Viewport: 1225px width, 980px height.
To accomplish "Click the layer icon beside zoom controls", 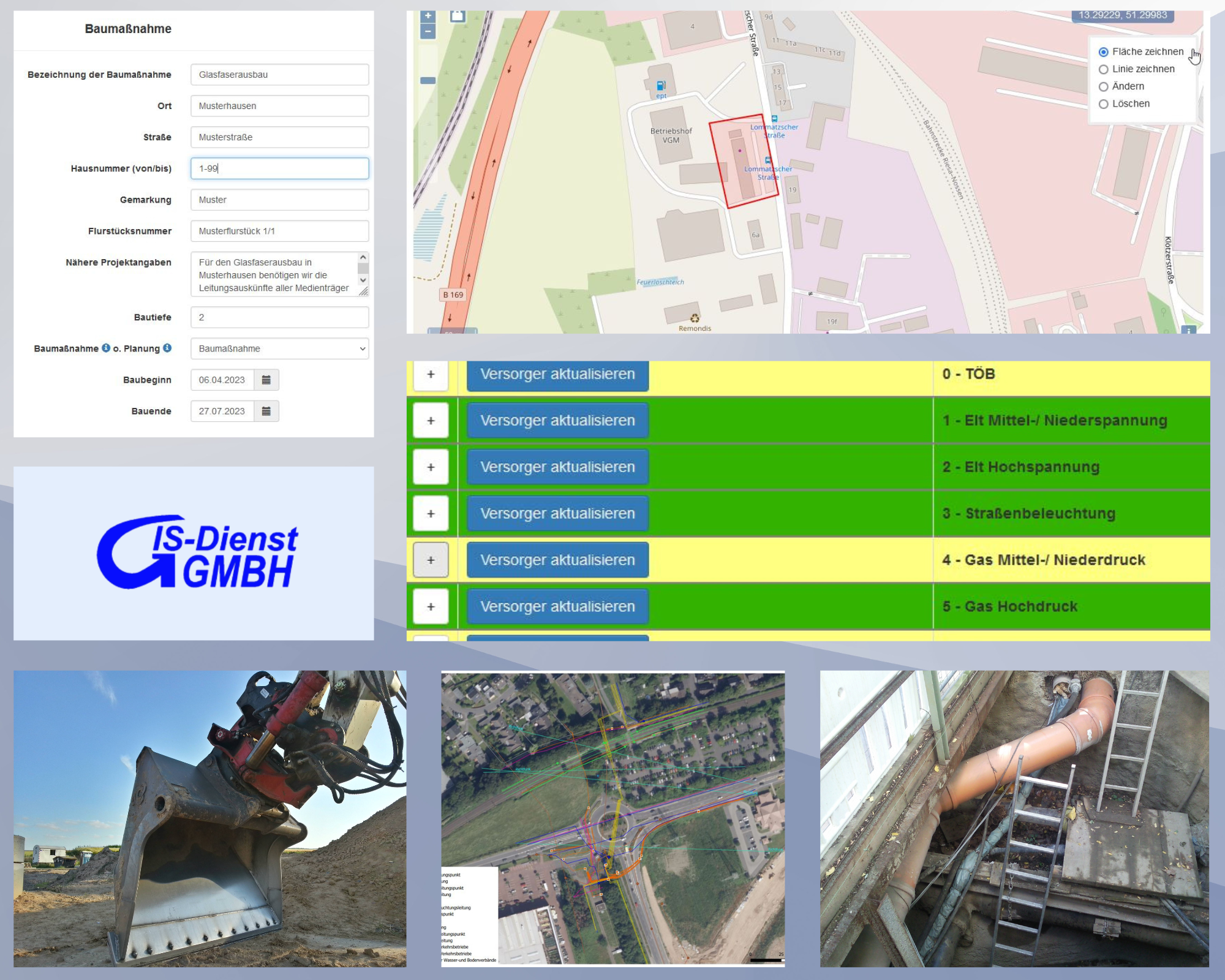I will click(x=457, y=16).
